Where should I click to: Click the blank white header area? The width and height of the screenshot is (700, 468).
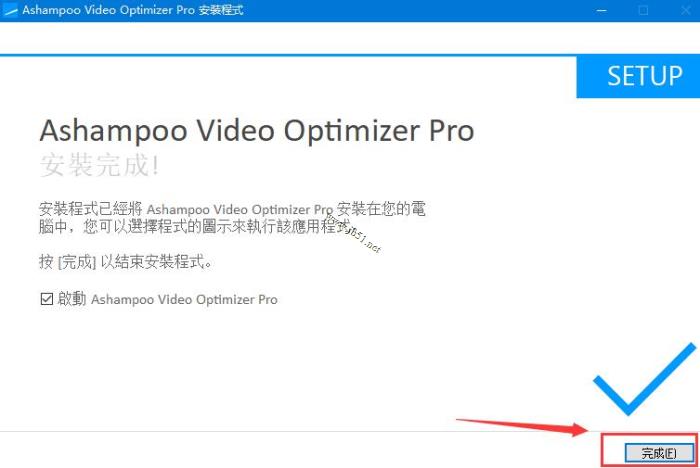[350, 38]
